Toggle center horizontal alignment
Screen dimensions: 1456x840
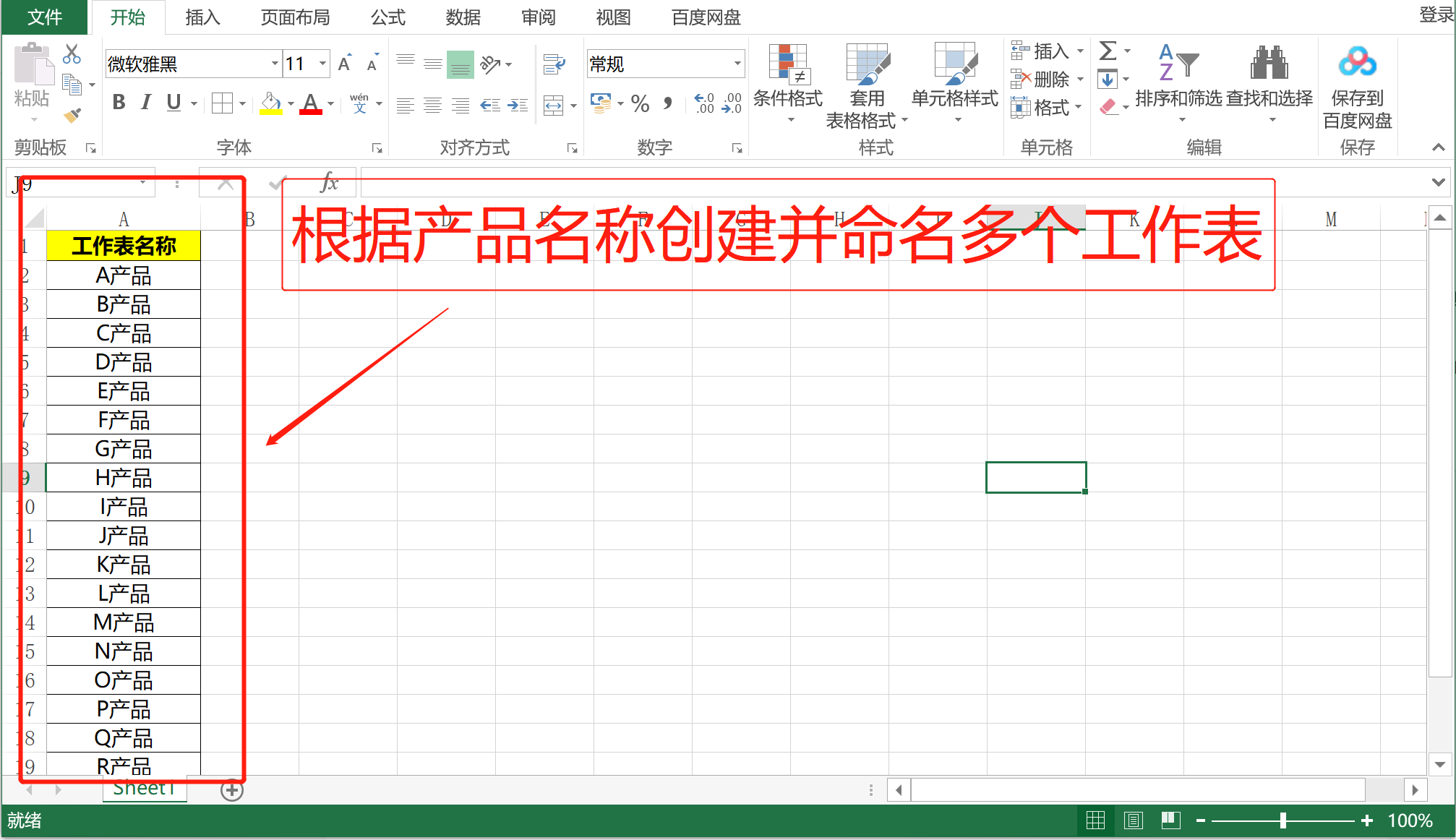433,106
